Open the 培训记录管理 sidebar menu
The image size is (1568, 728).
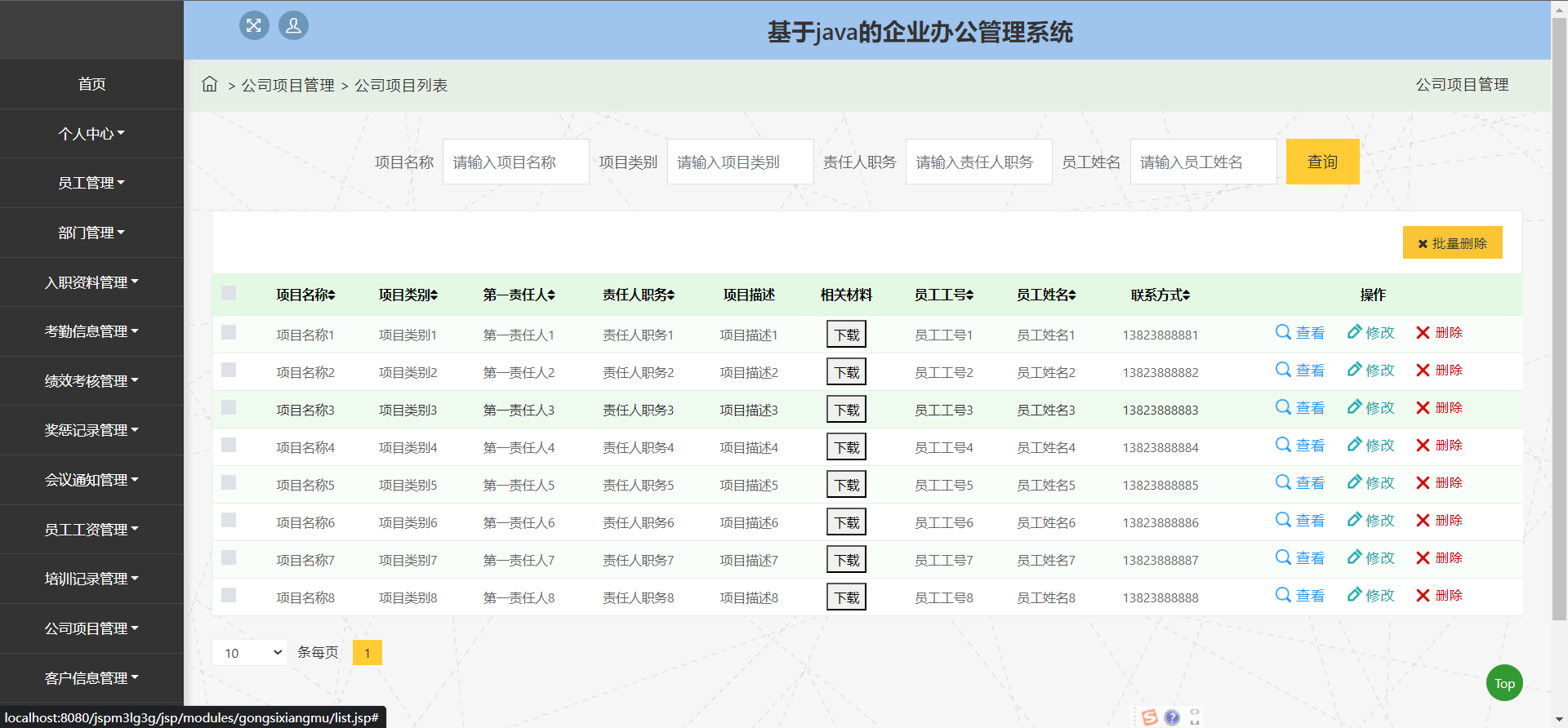click(x=91, y=579)
